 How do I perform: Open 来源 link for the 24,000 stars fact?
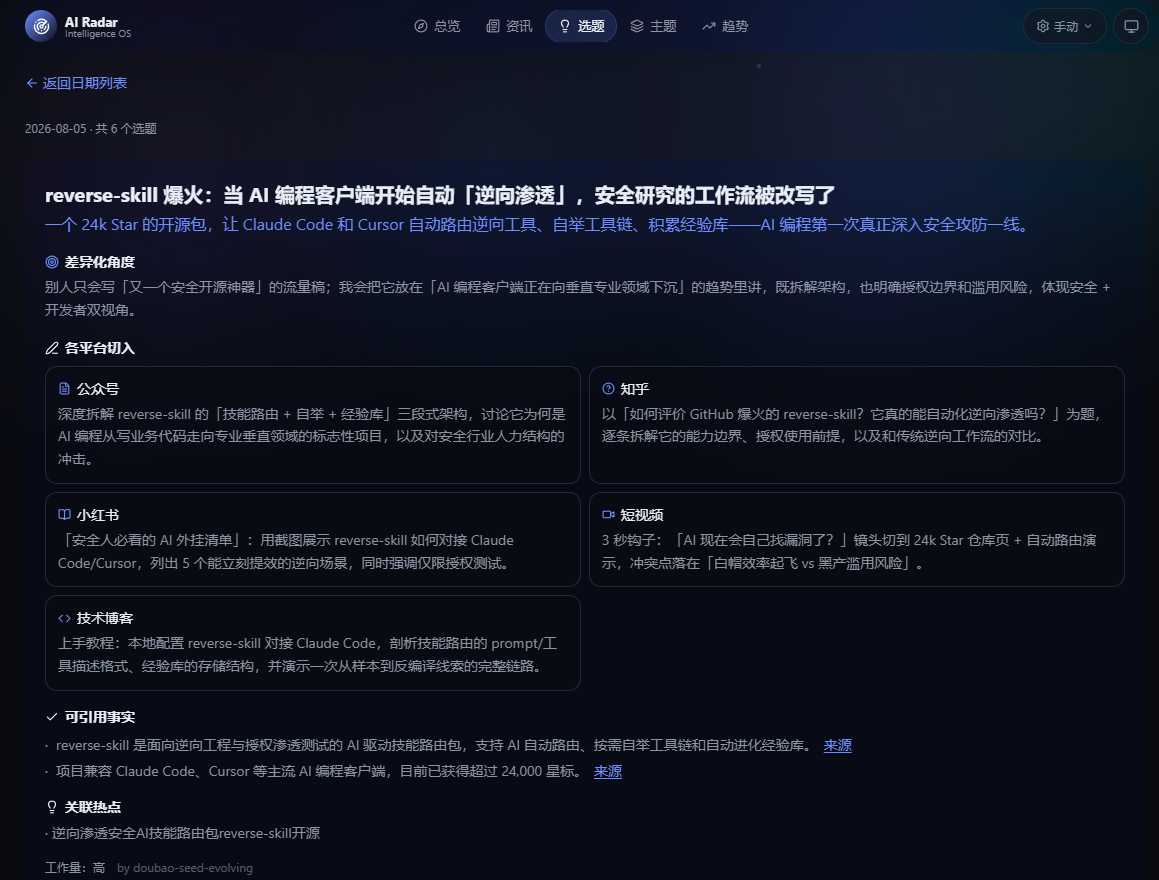[608, 771]
